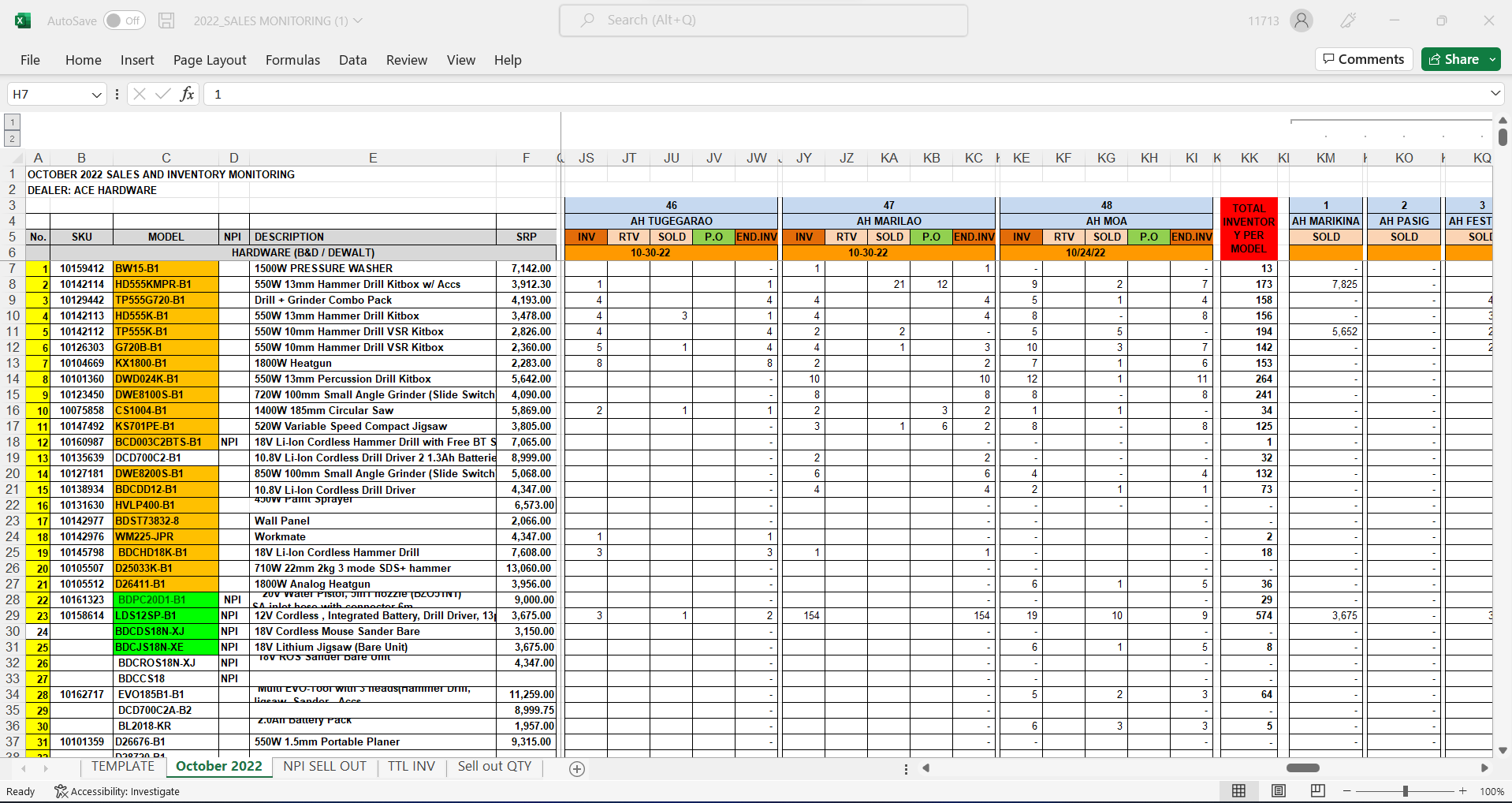Click the vertical scrollbar down arrow
The height and width of the screenshot is (803, 1512).
(x=1503, y=750)
